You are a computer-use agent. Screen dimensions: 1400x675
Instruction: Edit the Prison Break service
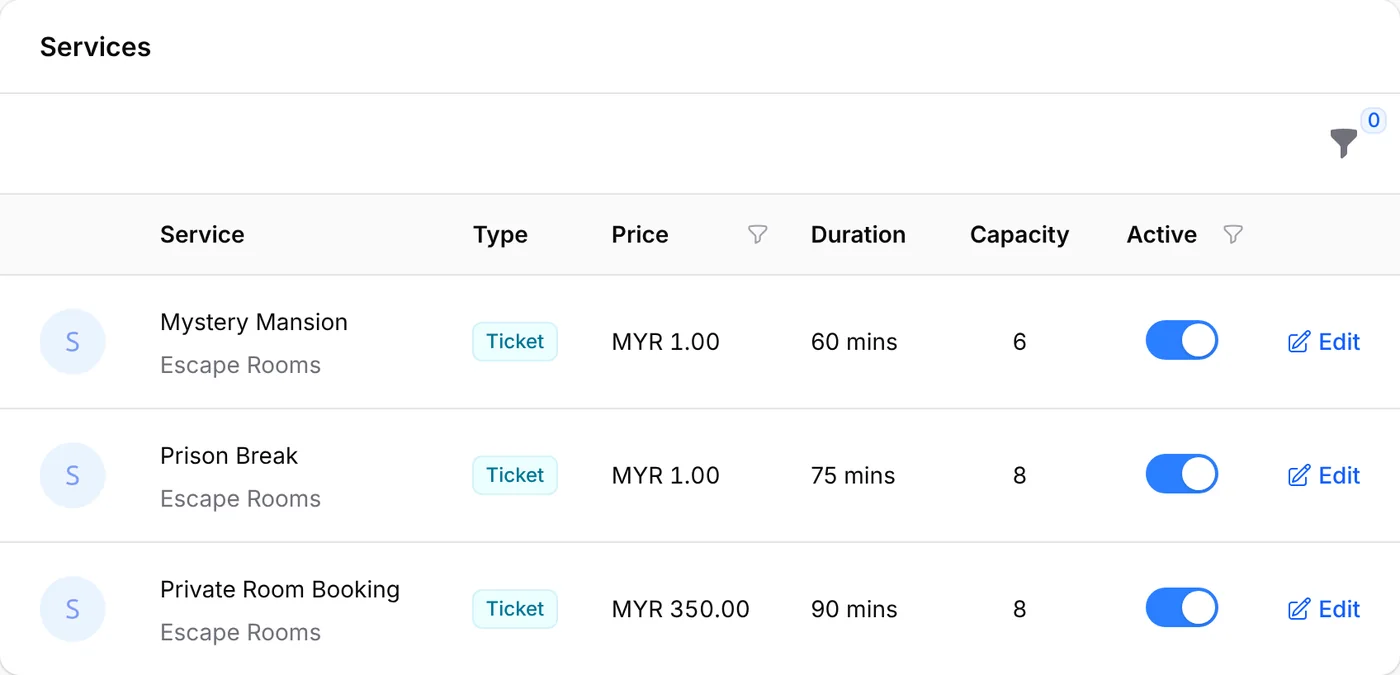coord(1324,476)
